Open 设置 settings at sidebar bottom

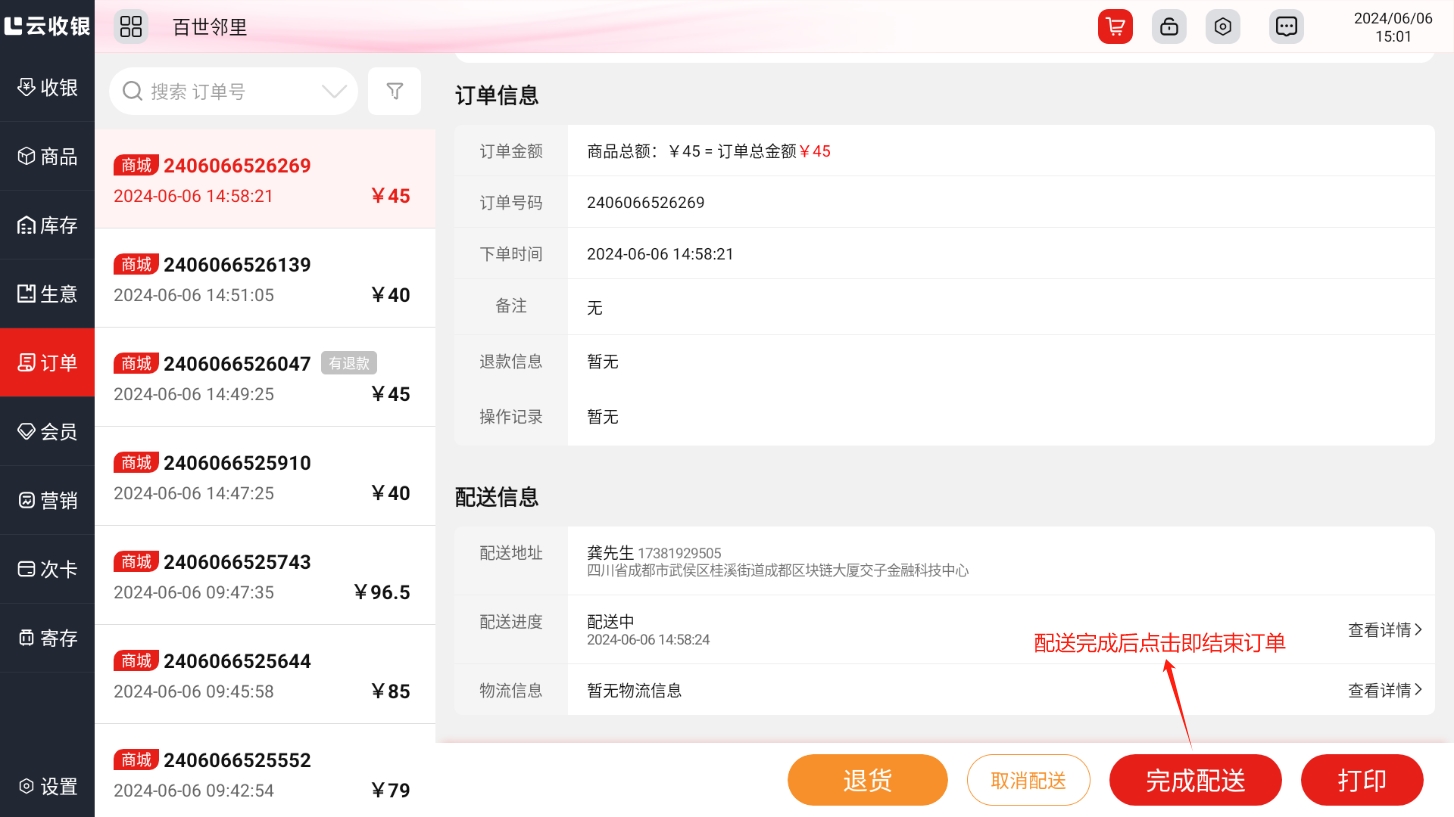click(x=47, y=786)
